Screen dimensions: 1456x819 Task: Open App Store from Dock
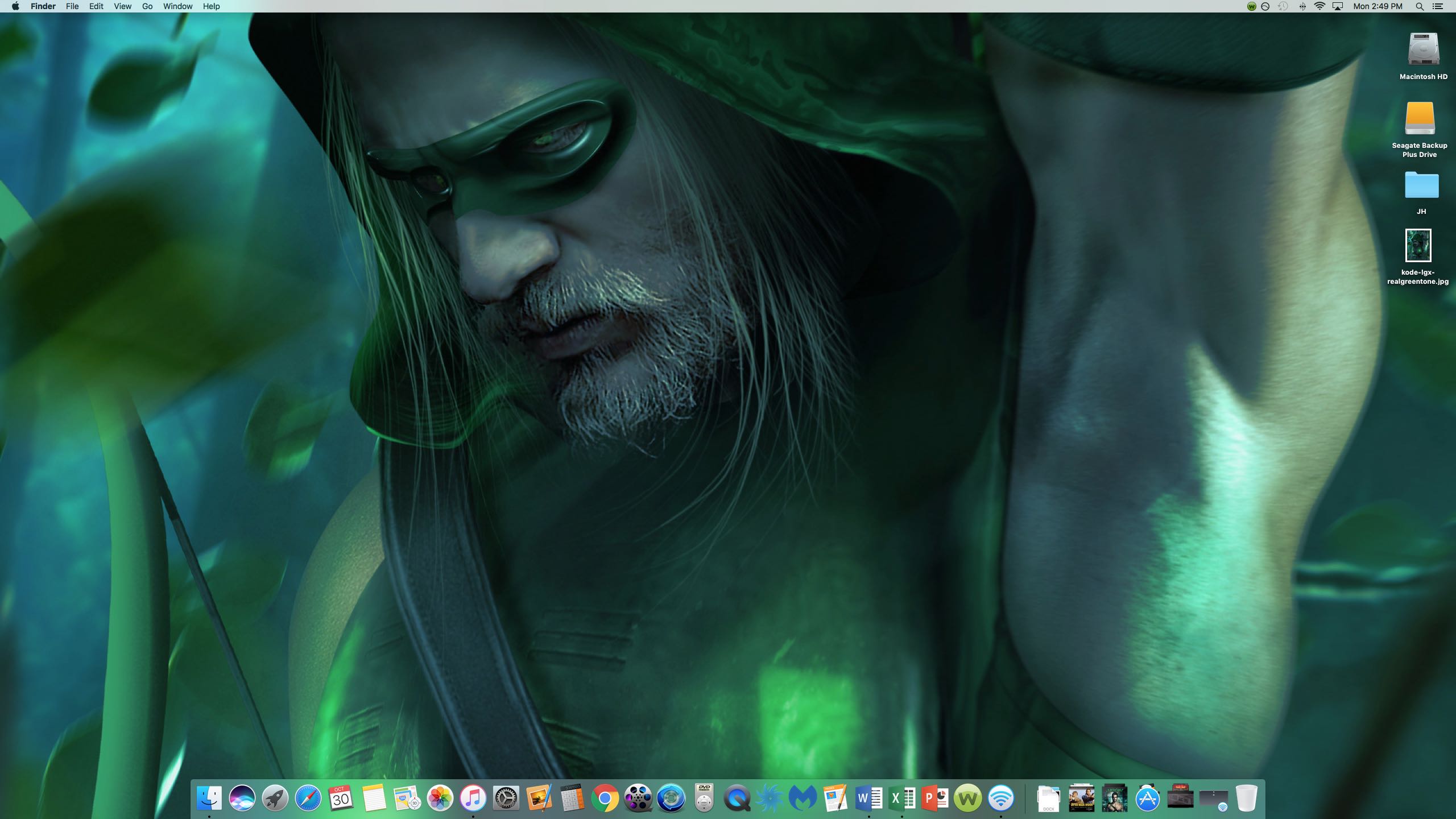coord(1147,798)
